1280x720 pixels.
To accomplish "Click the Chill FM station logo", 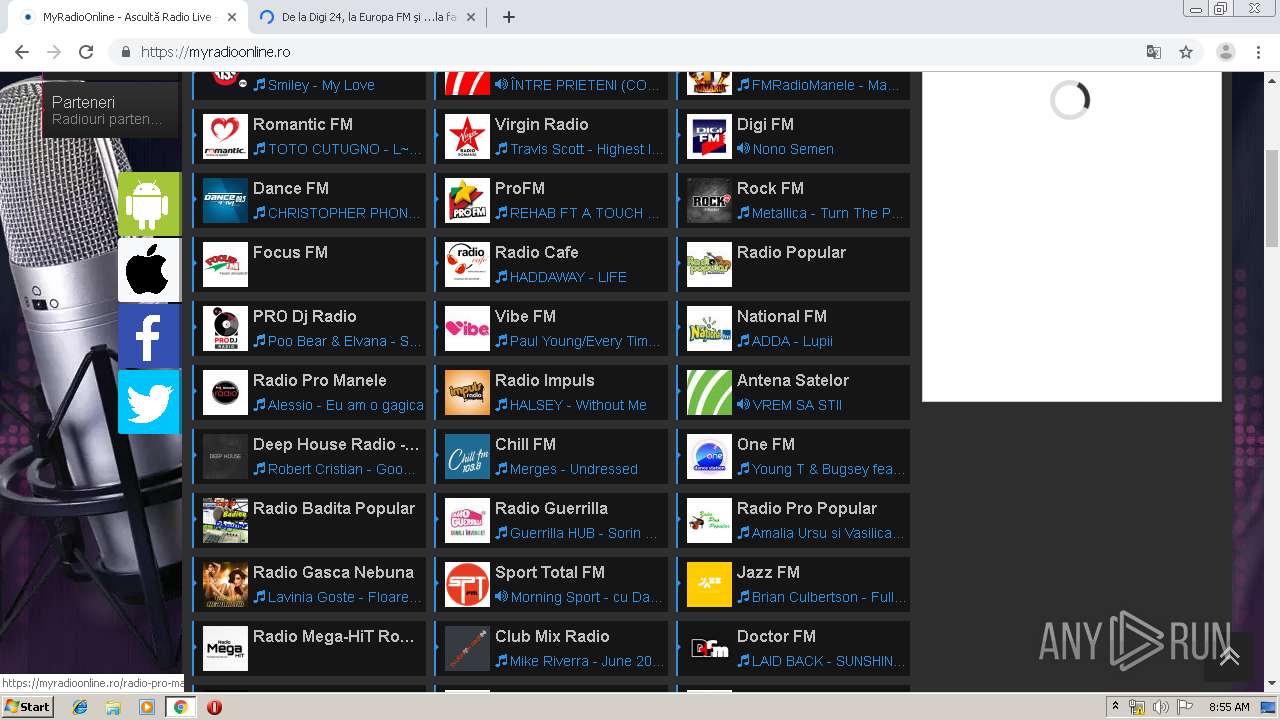I will [467, 457].
